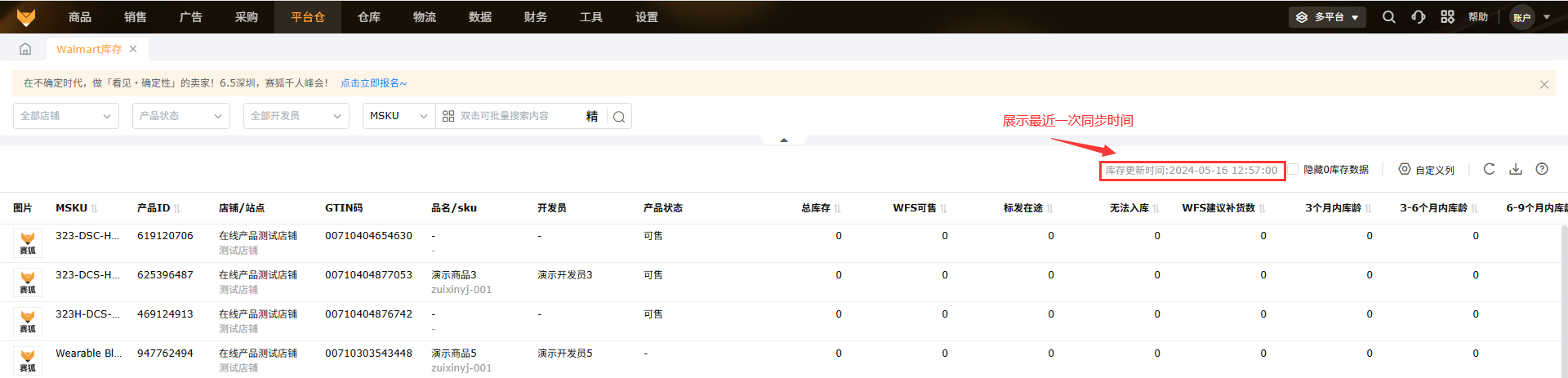Click GTIN 00710404876742

[x=368, y=314]
